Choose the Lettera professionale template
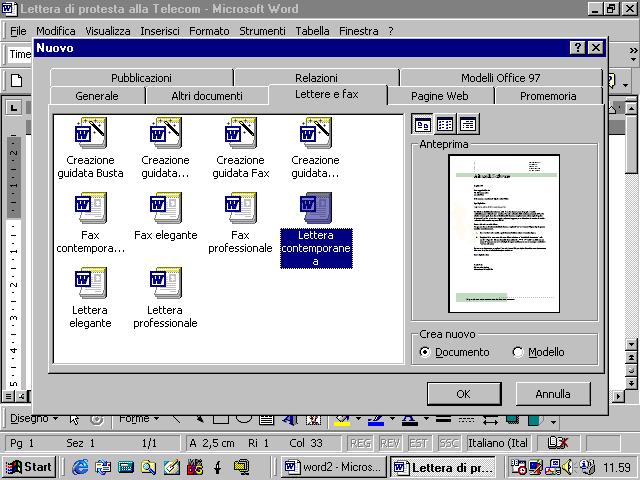Viewport: 640px width, 480px height. point(165,298)
